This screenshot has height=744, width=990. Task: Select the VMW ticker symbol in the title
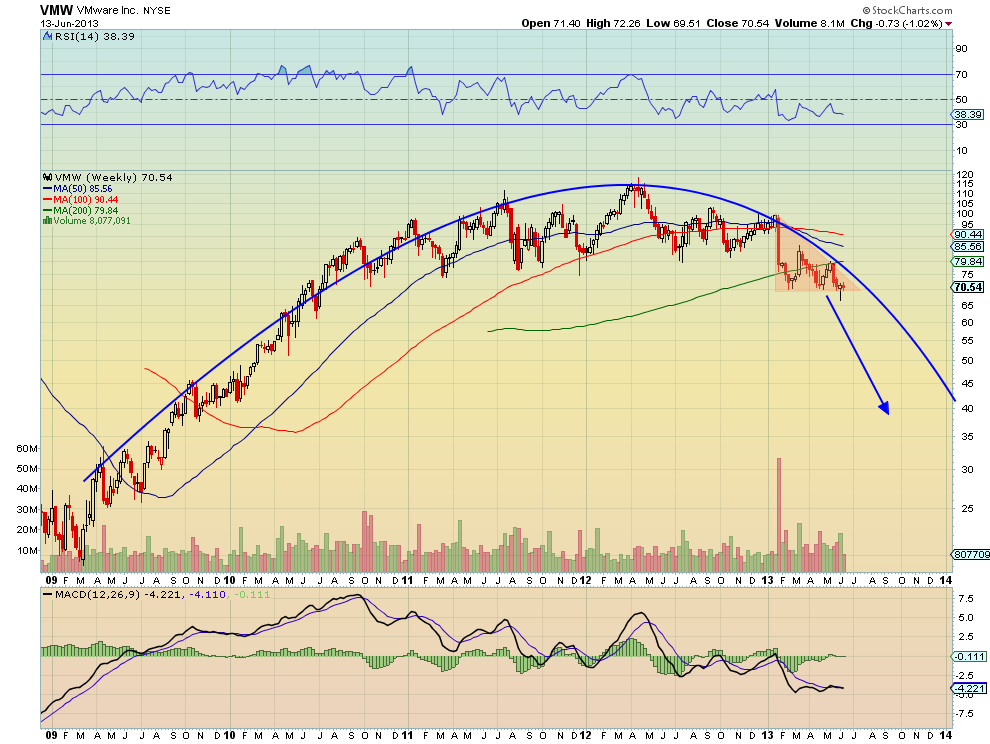(56, 10)
